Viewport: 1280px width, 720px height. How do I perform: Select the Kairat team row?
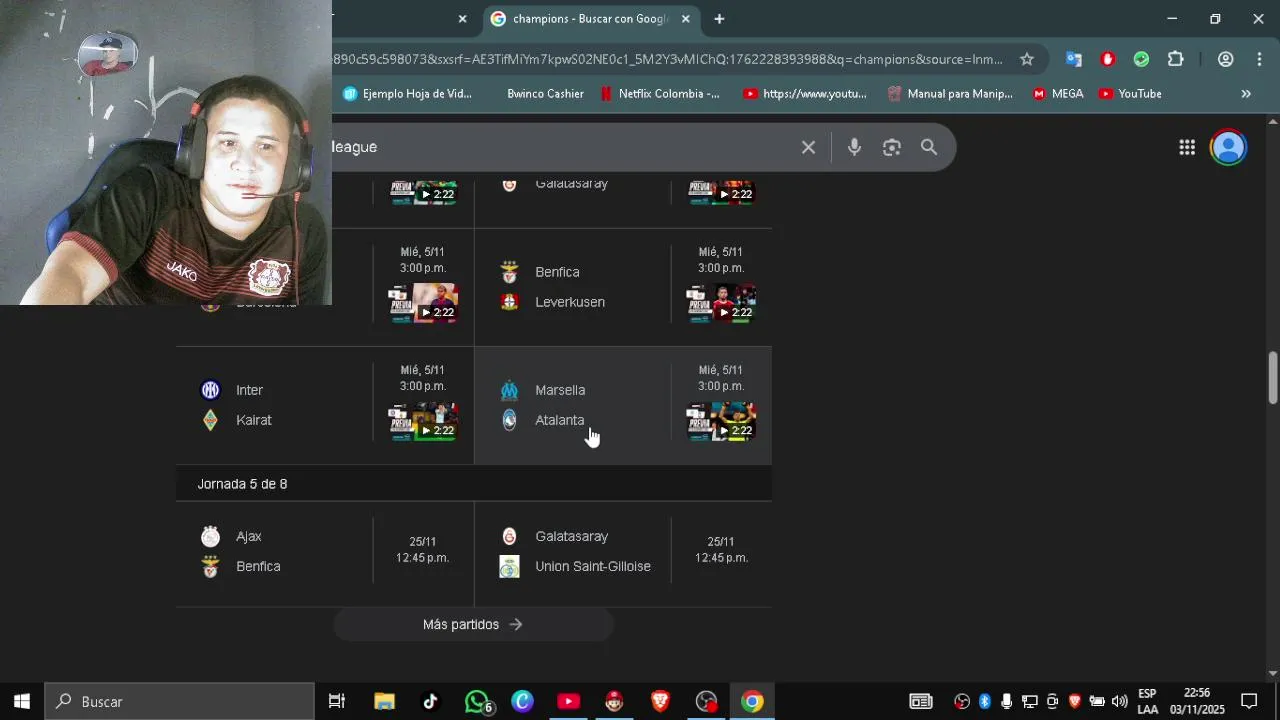[x=236, y=420]
